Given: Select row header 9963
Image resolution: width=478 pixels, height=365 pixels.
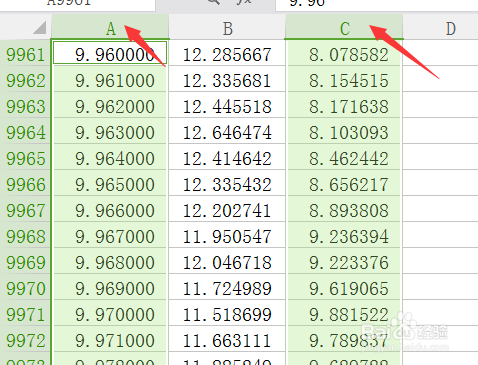Looking at the screenshot, I should tap(25, 106).
